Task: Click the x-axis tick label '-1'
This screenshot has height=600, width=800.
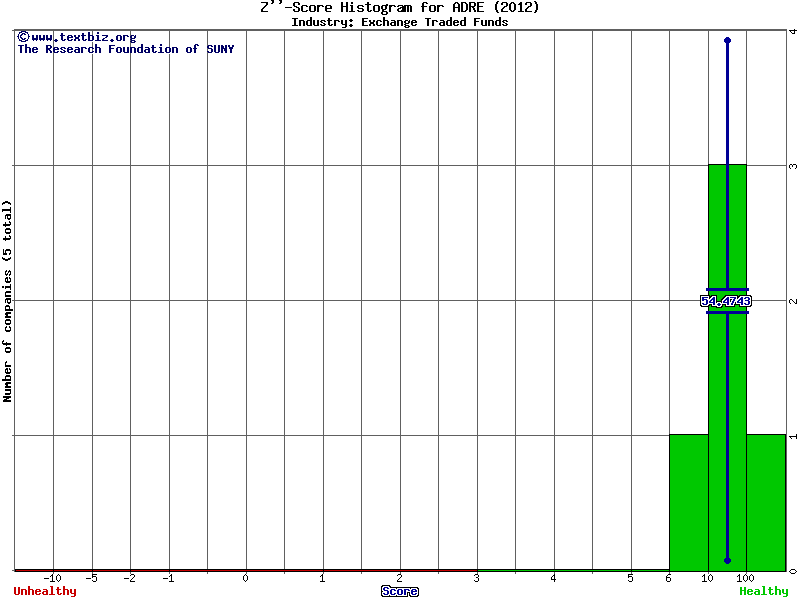Action: tap(168, 578)
